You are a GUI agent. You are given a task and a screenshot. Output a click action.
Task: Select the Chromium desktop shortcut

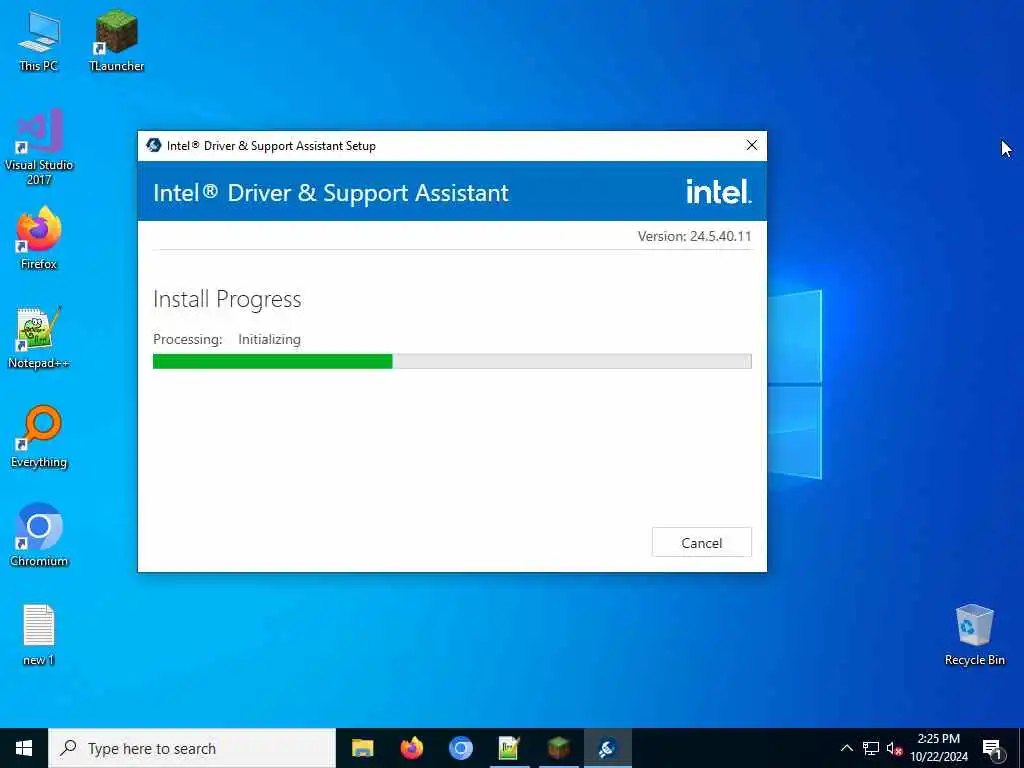(39, 535)
